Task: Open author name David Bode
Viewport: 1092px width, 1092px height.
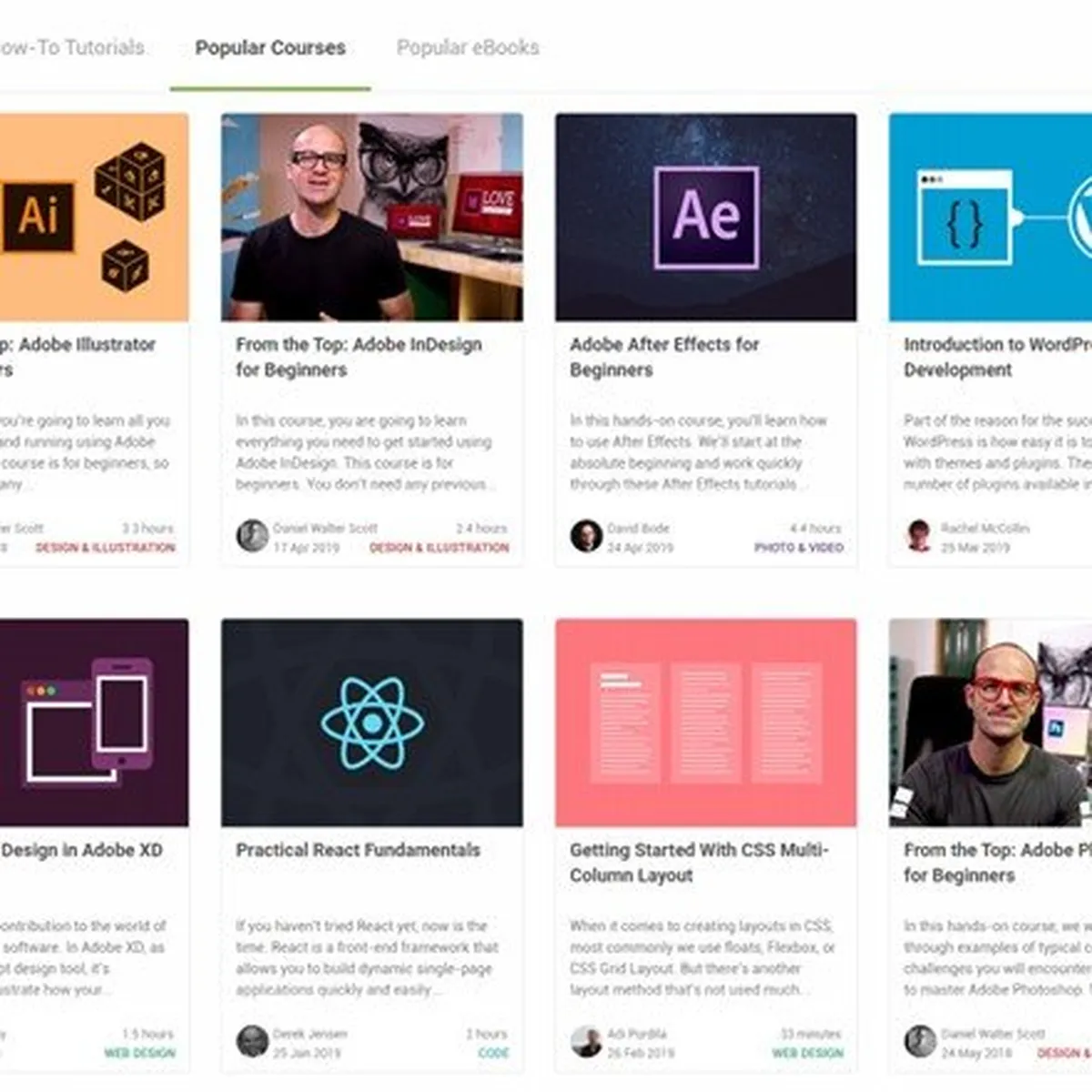Action: tap(638, 528)
